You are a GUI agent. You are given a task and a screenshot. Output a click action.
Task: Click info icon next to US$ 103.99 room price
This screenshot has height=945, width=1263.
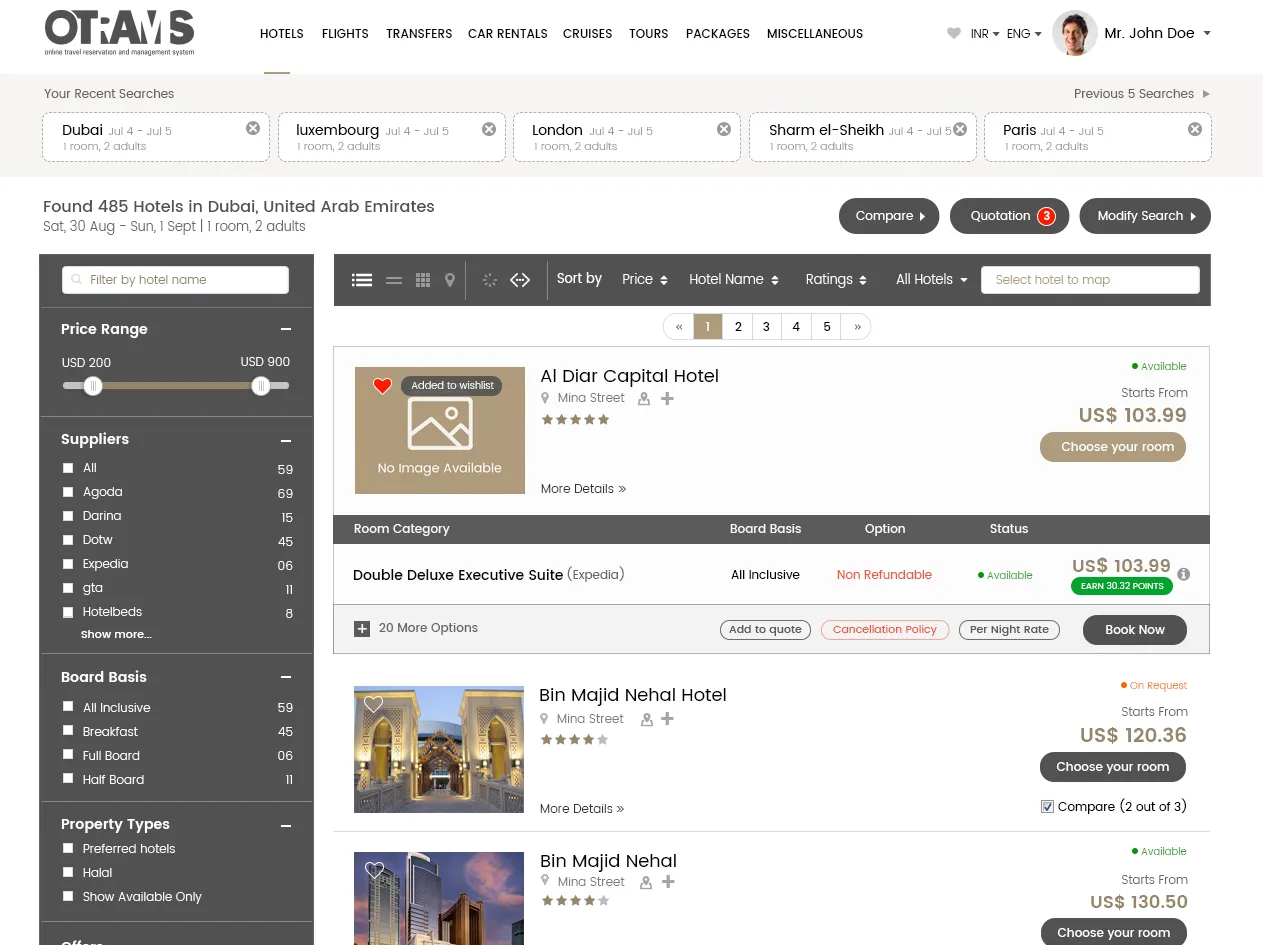(1184, 574)
